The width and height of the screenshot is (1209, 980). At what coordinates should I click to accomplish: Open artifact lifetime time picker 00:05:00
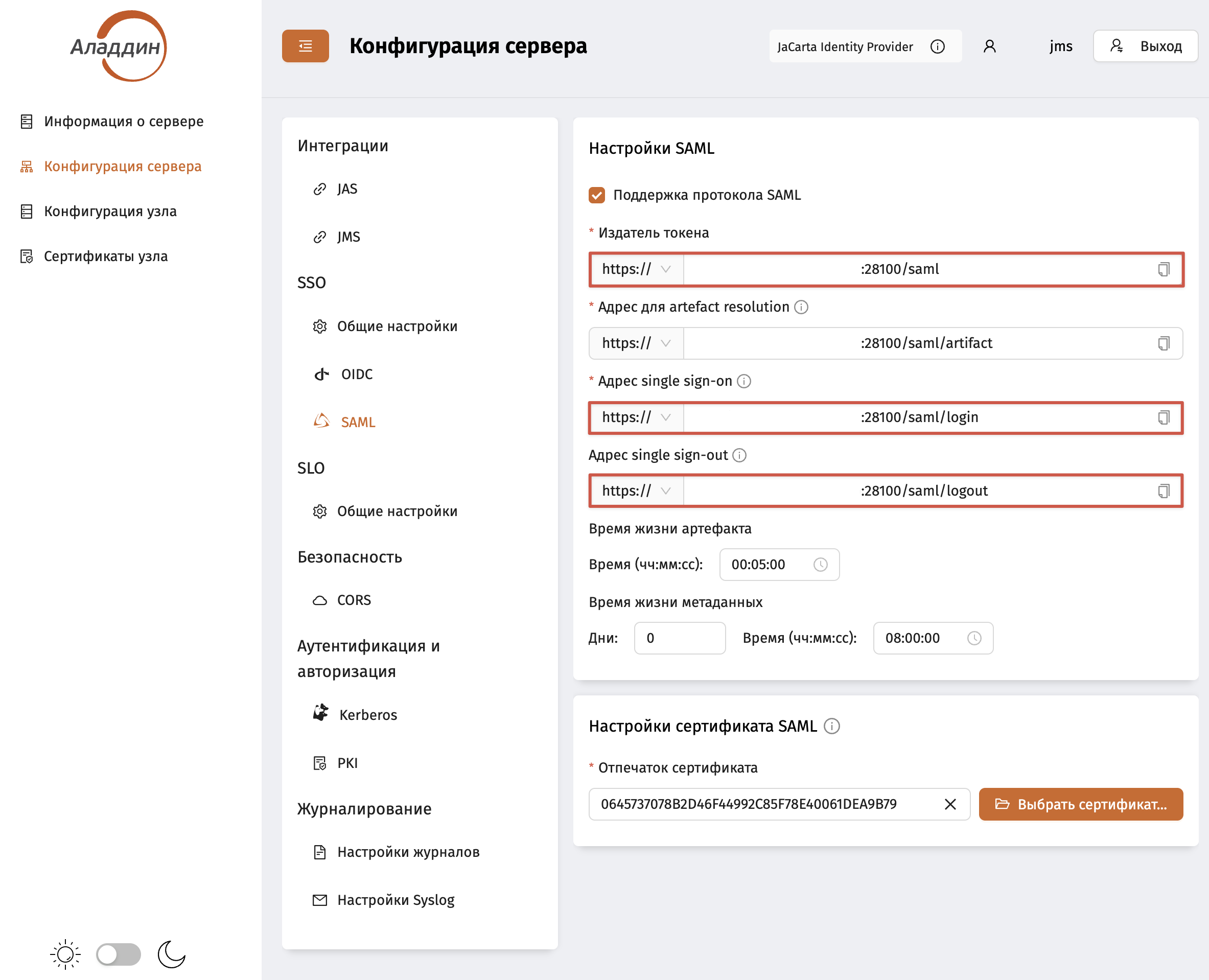tap(779, 565)
